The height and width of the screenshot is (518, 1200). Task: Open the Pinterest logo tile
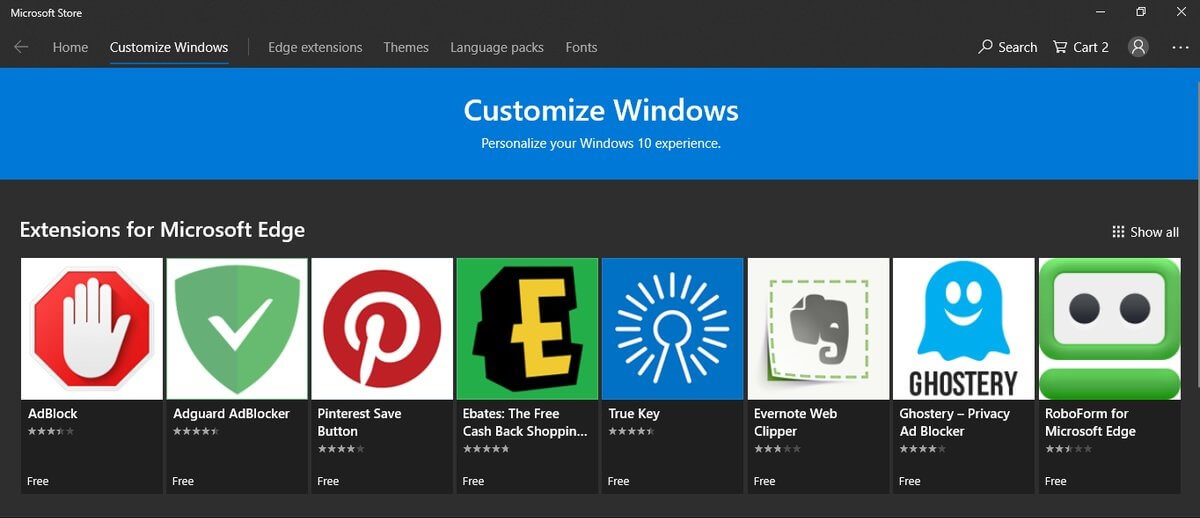pyautogui.click(x=382, y=329)
